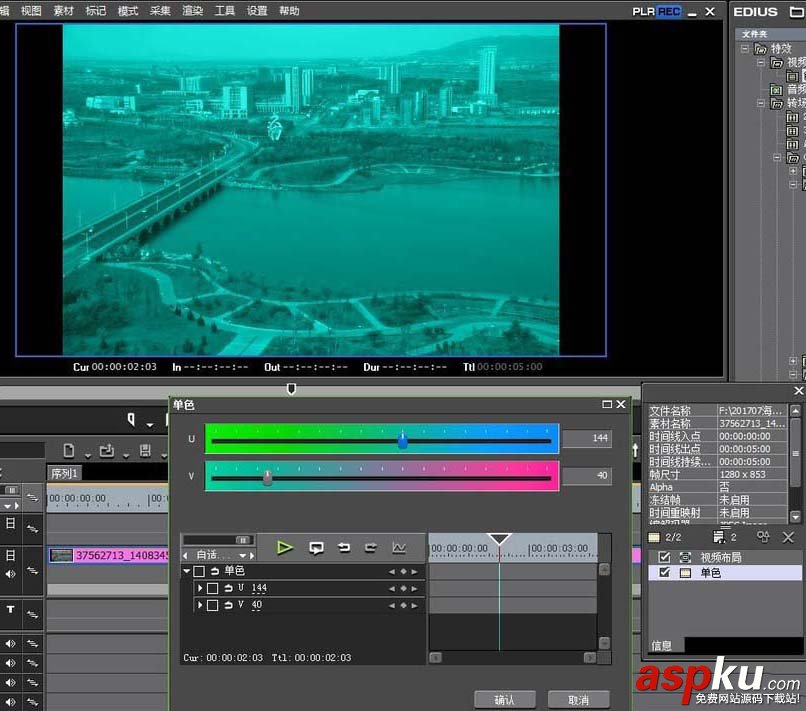This screenshot has height=711, width=806.
Task: Add a keyframe on the U row diamond
Action: [404, 589]
